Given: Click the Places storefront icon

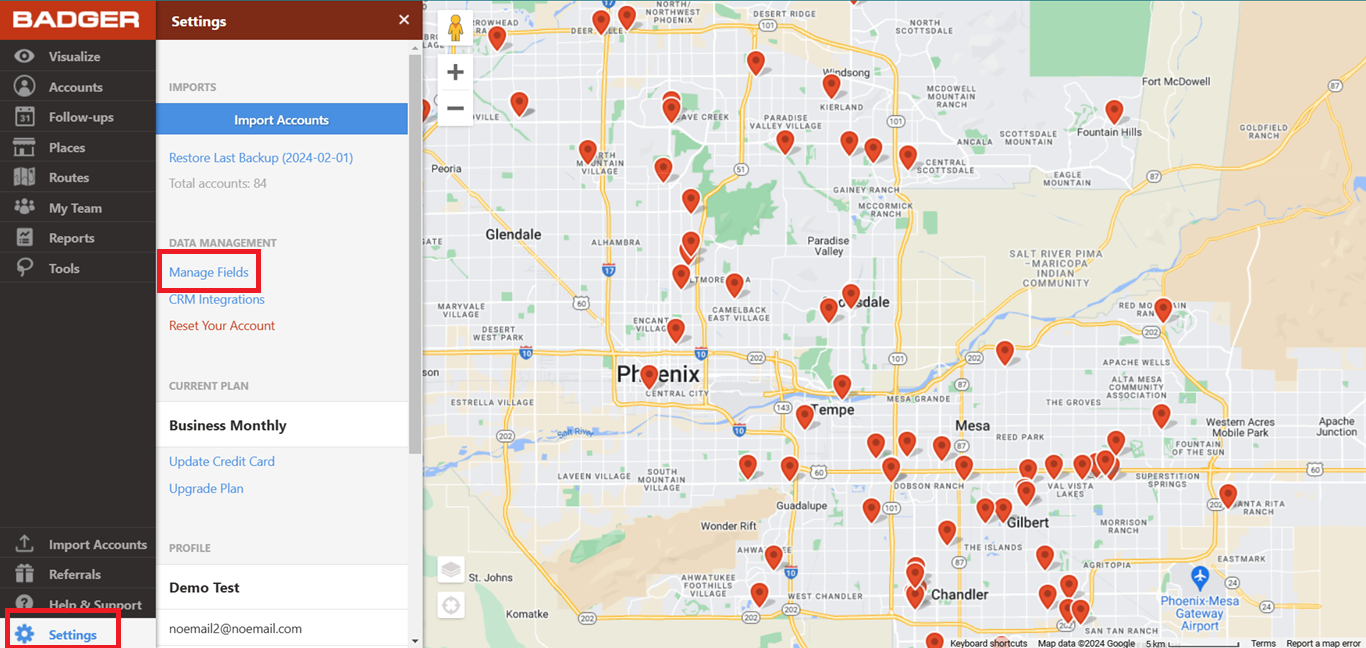Looking at the screenshot, I should coord(24,147).
